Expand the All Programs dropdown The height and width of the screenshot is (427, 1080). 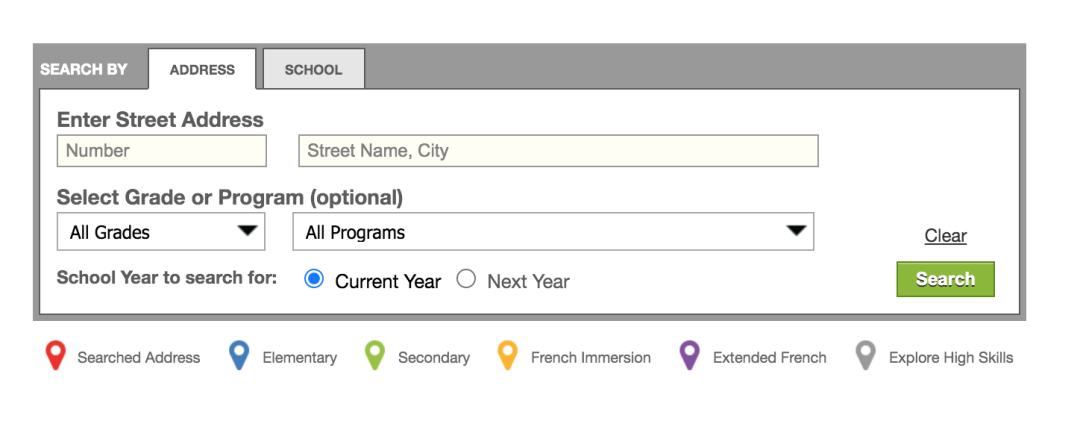tap(553, 232)
